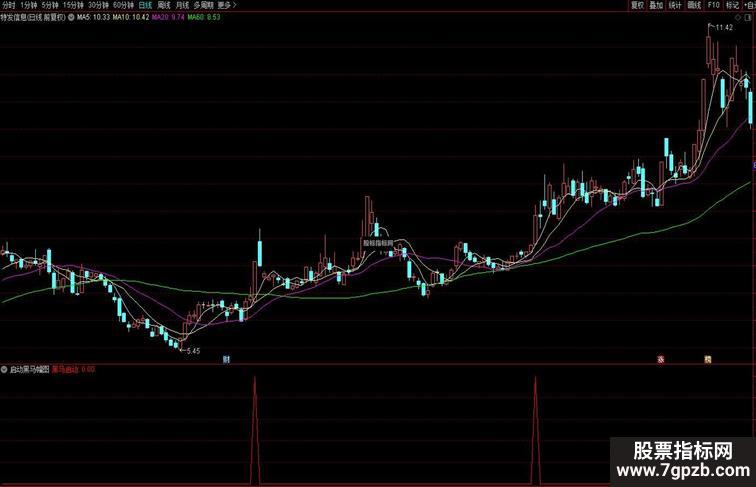Click the 特发信息 stock title
This screenshot has width=756, height=487.
(33, 17)
